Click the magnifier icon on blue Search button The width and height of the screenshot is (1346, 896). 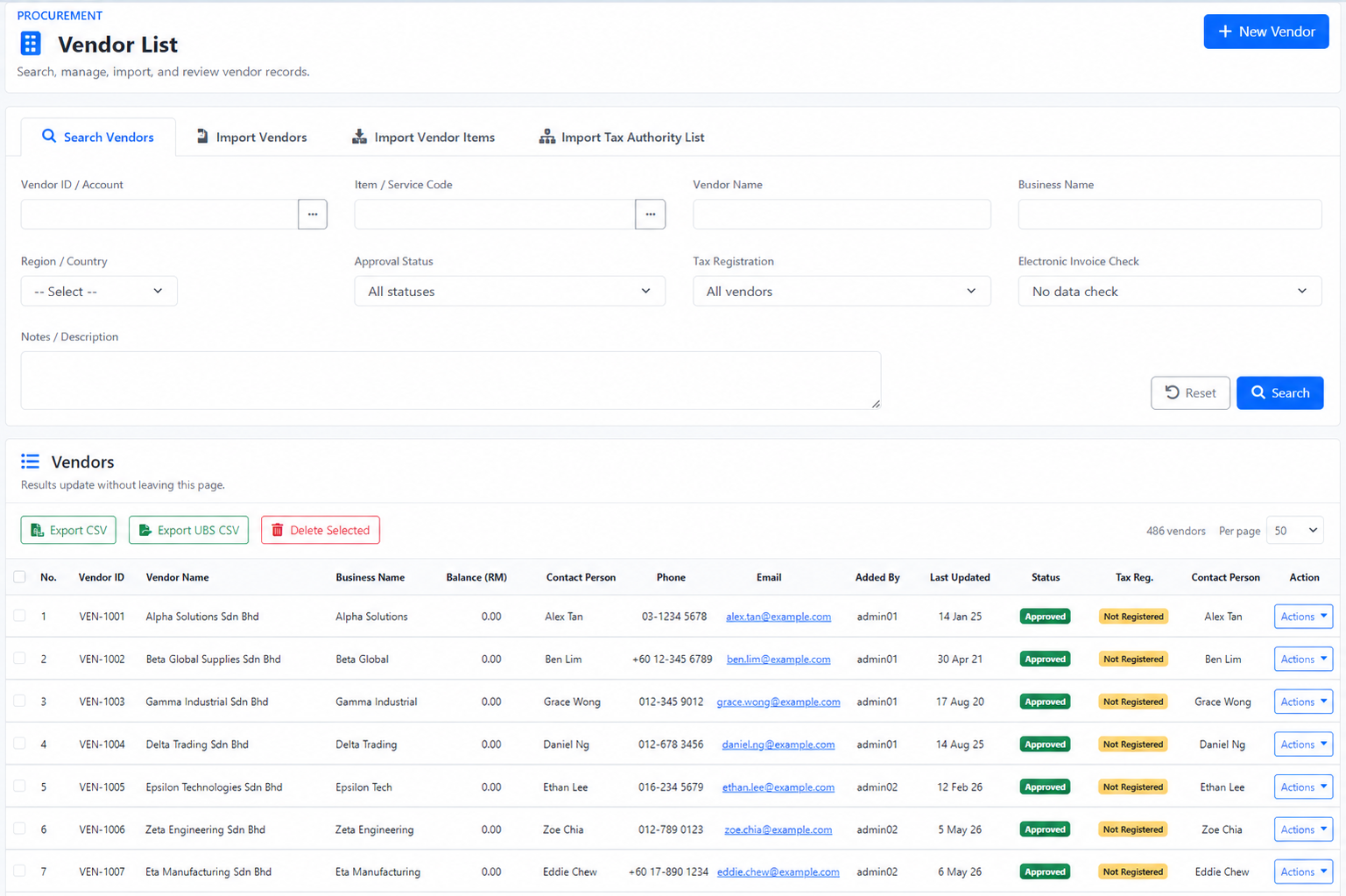point(1258,392)
